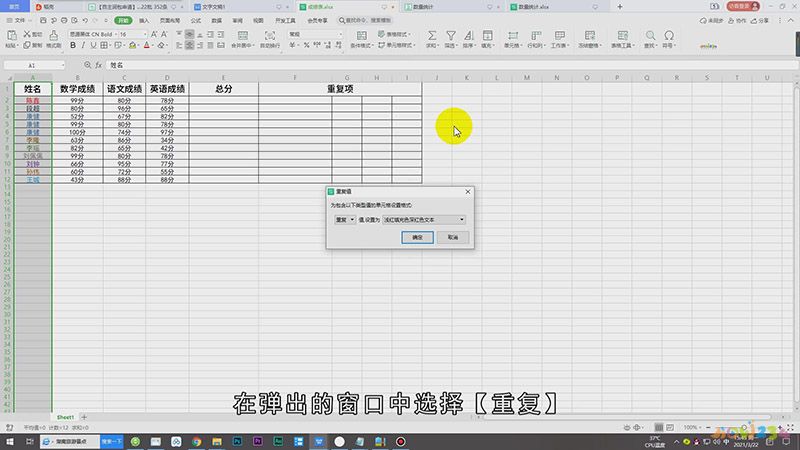This screenshot has height=450, width=800.
Task: Click the 总分 header cell
Action: [x=223, y=89]
